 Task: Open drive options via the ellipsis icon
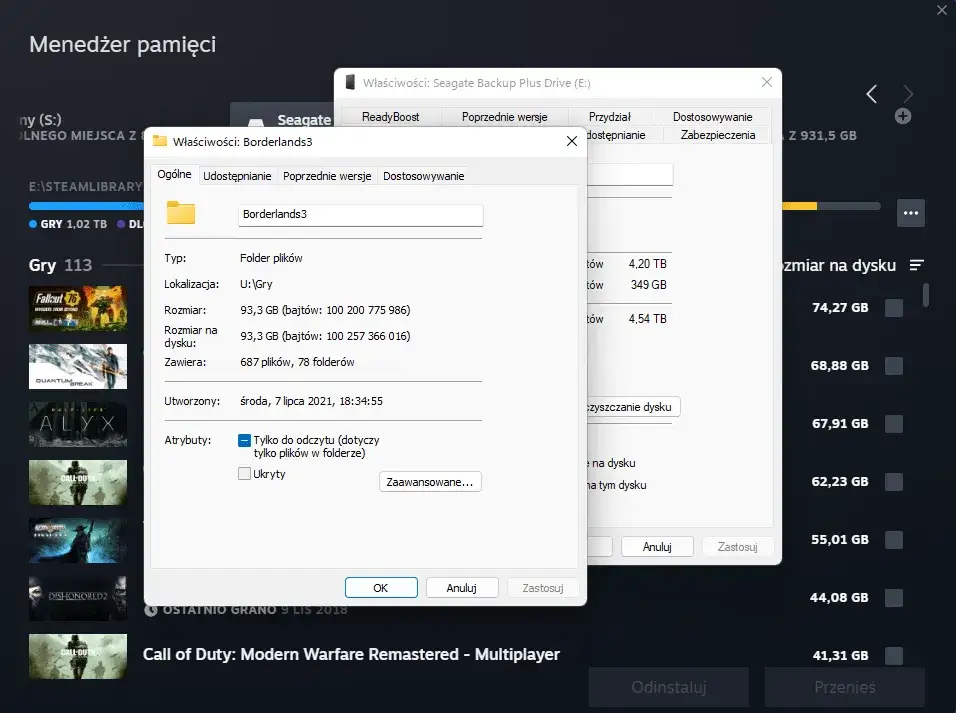click(911, 213)
